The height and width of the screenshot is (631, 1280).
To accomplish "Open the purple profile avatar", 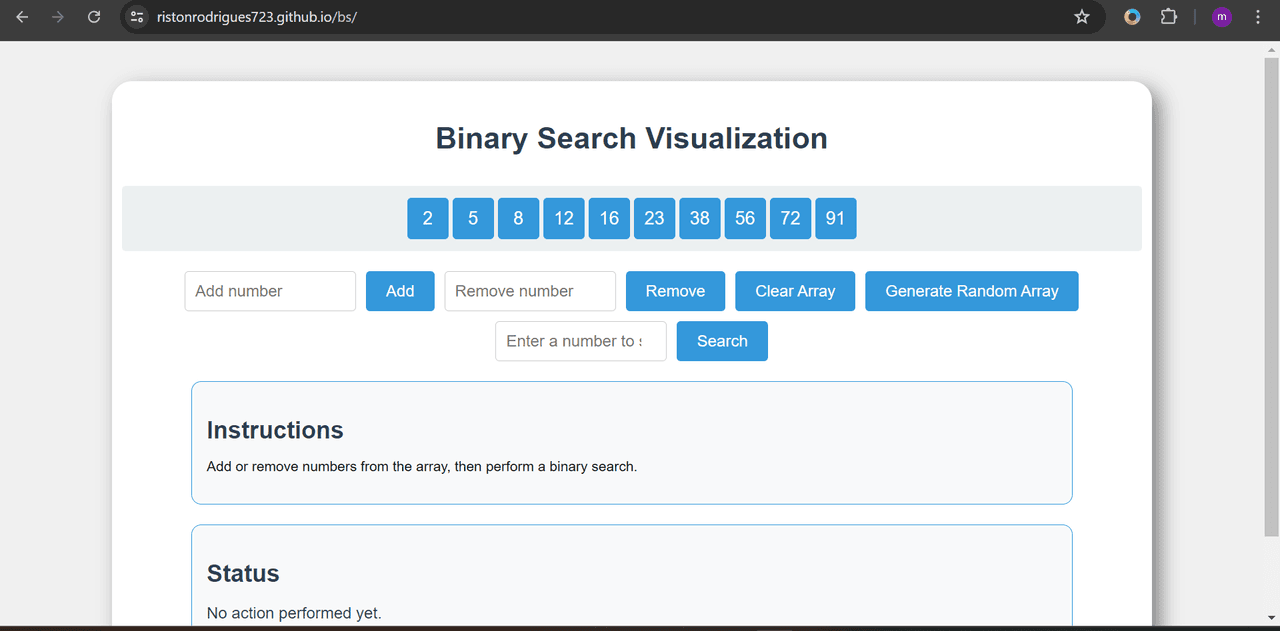I will [1221, 17].
